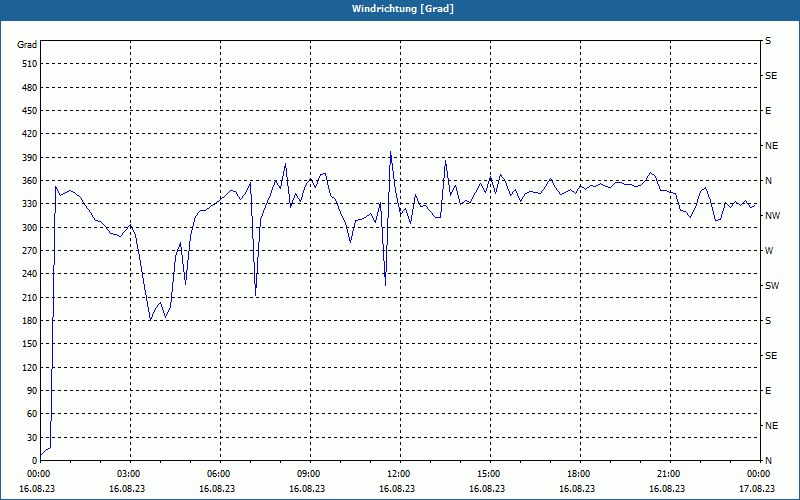Viewport: 800px width, 500px height.
Task: Pick the 420 axis value
Action: coord(30,134)
